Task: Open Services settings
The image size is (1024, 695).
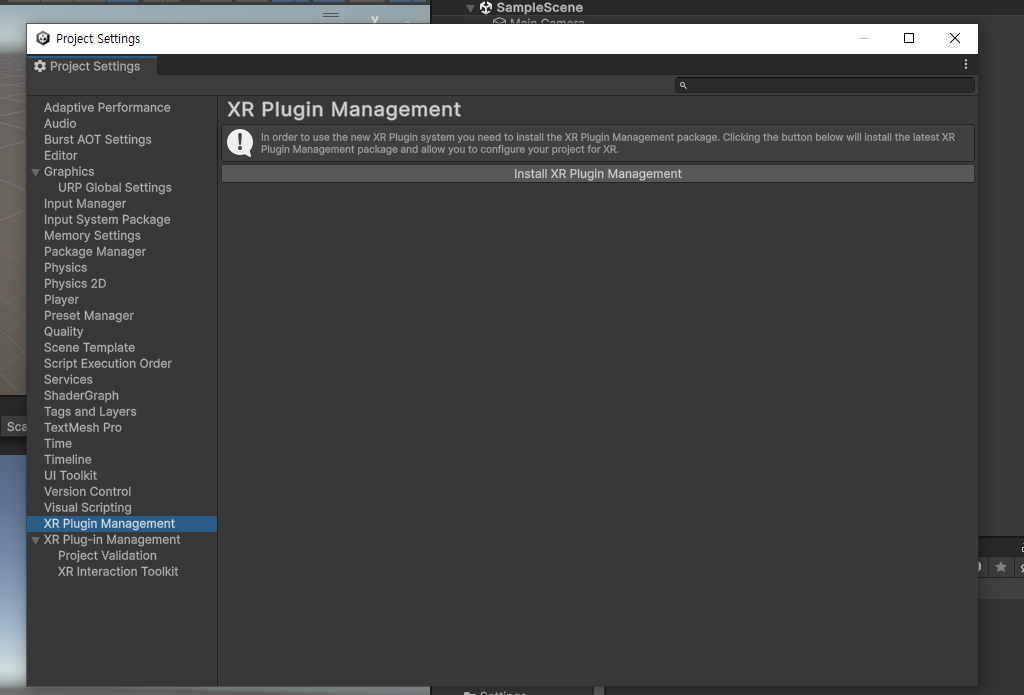Action: (68, 380)
